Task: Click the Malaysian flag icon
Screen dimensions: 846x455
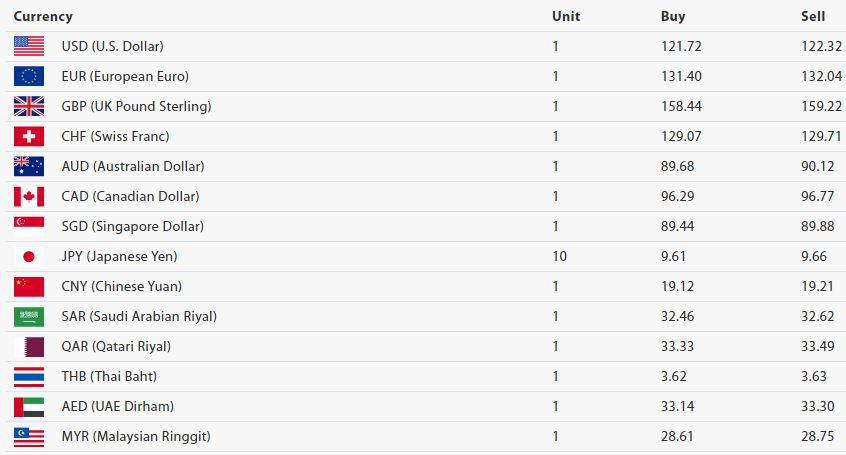Action: [x=29, y=436]
